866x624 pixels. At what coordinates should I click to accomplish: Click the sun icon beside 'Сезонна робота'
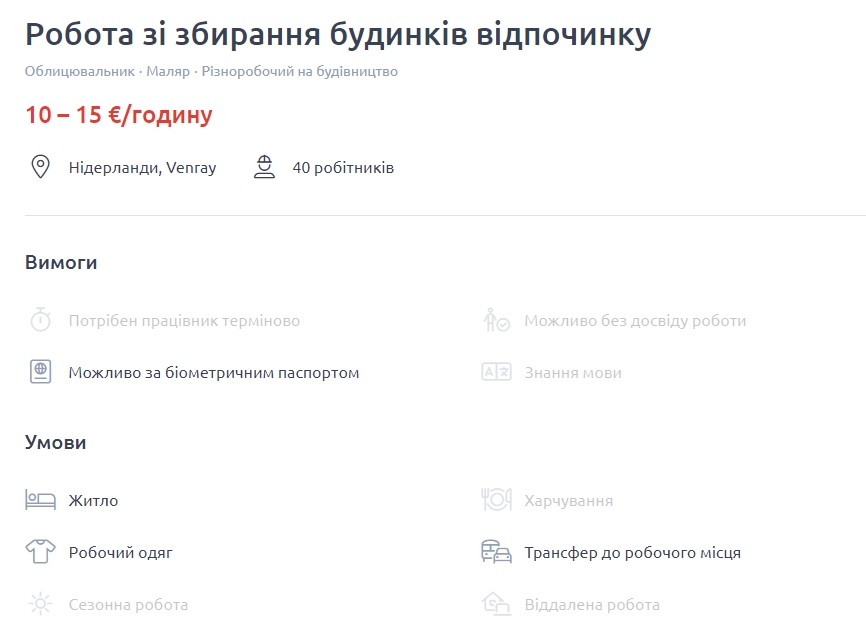[x=40, y=604]
